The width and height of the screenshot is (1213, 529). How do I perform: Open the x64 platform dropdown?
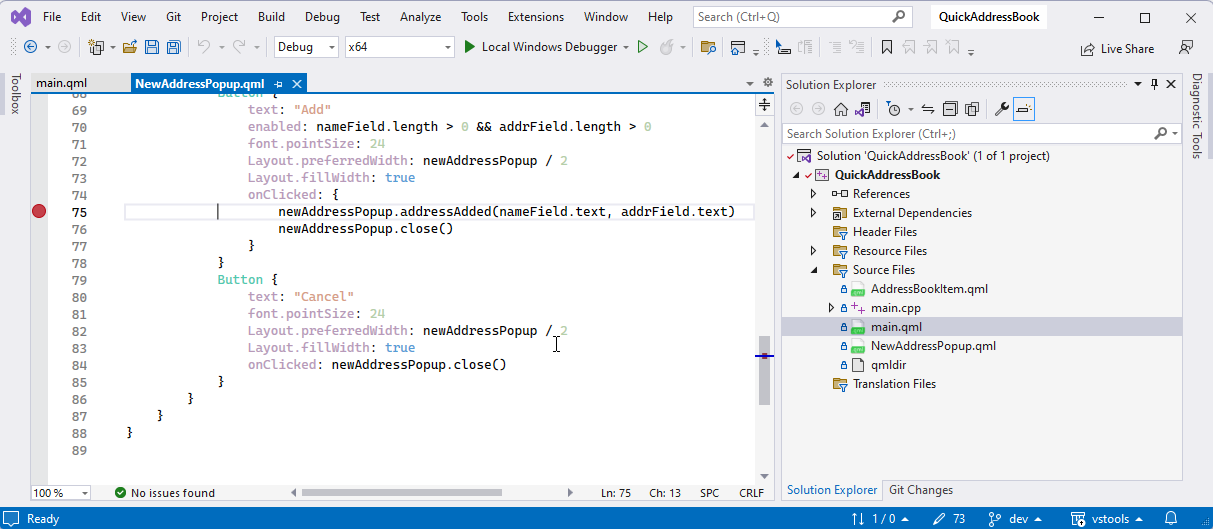pyautogui.click(x=448, y=47)
